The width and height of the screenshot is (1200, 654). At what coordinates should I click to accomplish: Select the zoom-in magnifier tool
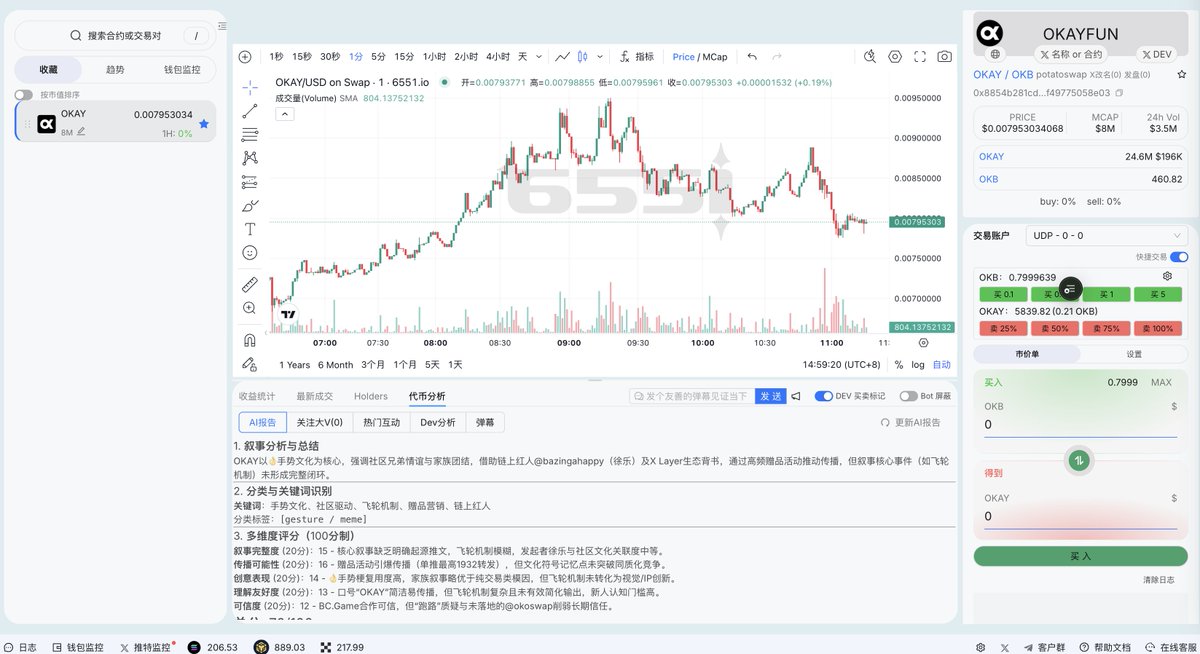point(250,308)
